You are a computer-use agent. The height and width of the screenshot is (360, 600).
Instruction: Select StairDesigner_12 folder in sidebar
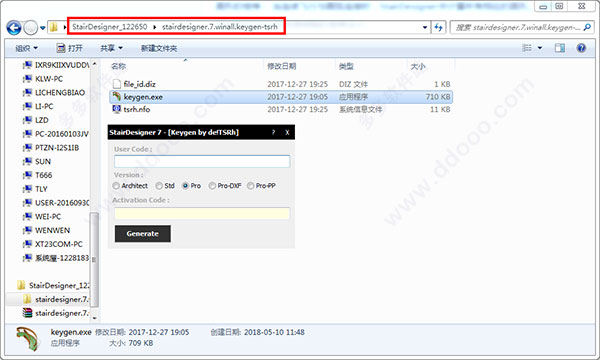tap(53, 285)
